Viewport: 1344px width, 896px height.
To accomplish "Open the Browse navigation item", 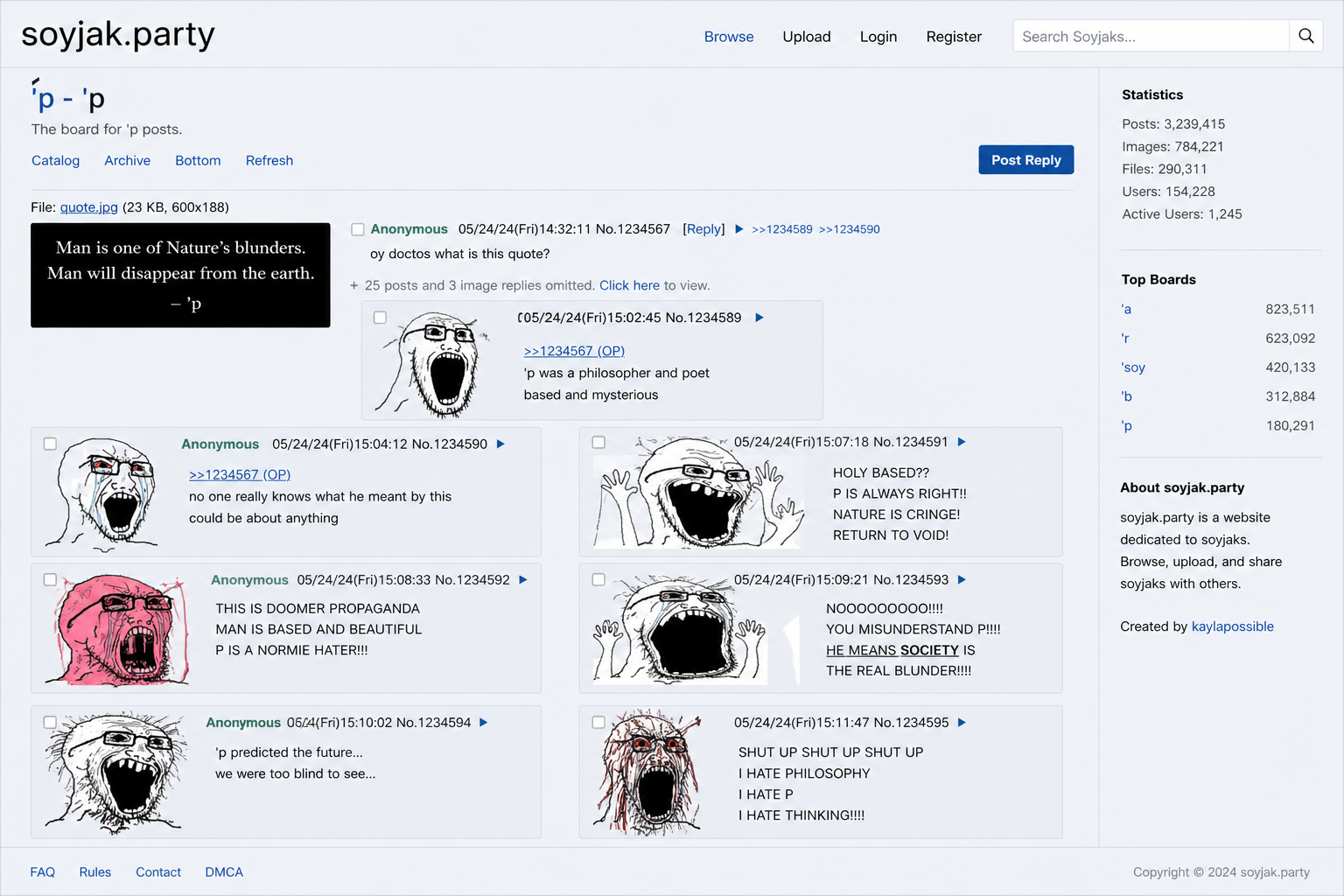I will point(728,37).
